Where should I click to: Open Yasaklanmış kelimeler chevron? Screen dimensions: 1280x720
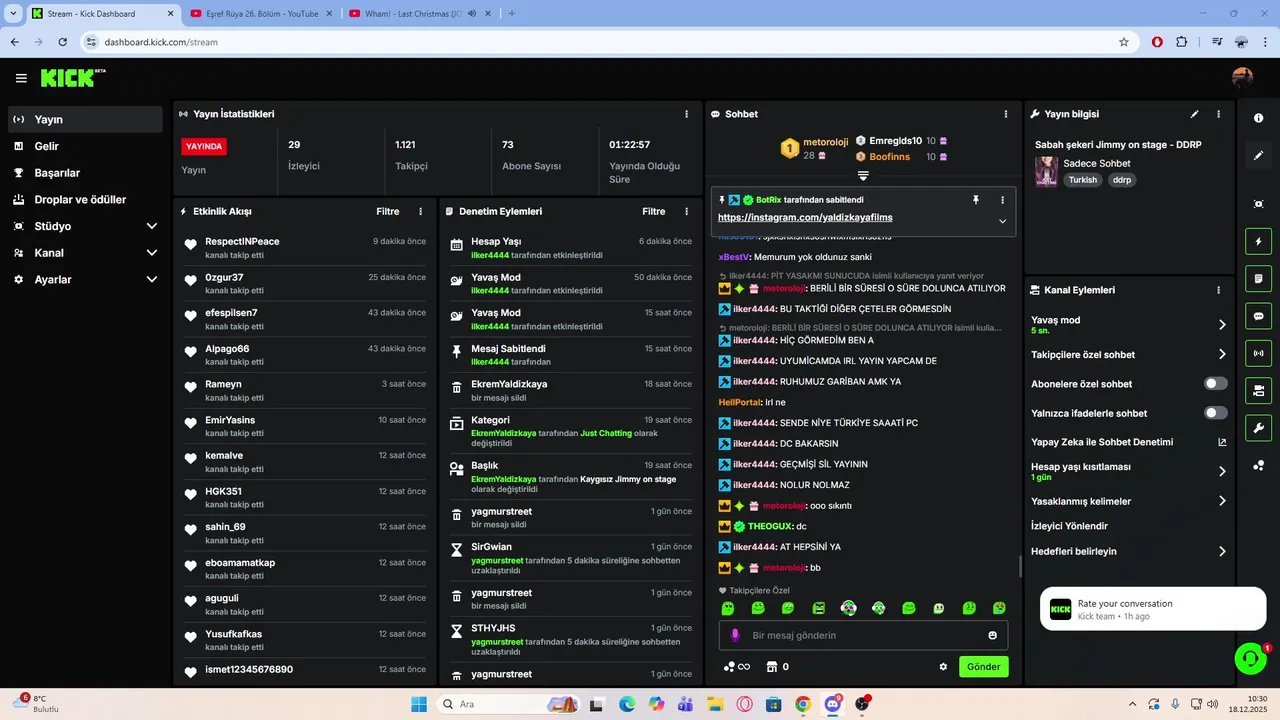[x=1222, y=501]
